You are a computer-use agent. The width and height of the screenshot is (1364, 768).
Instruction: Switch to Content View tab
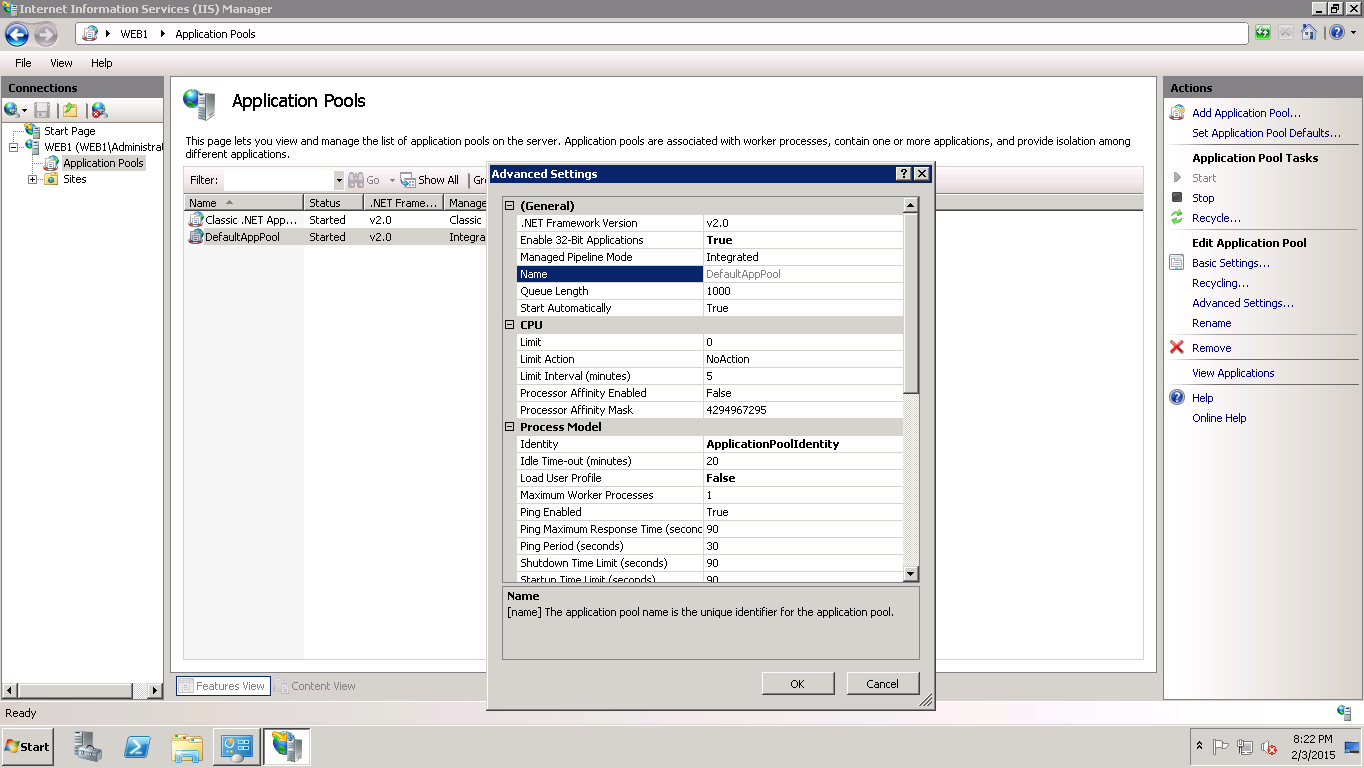315,686
